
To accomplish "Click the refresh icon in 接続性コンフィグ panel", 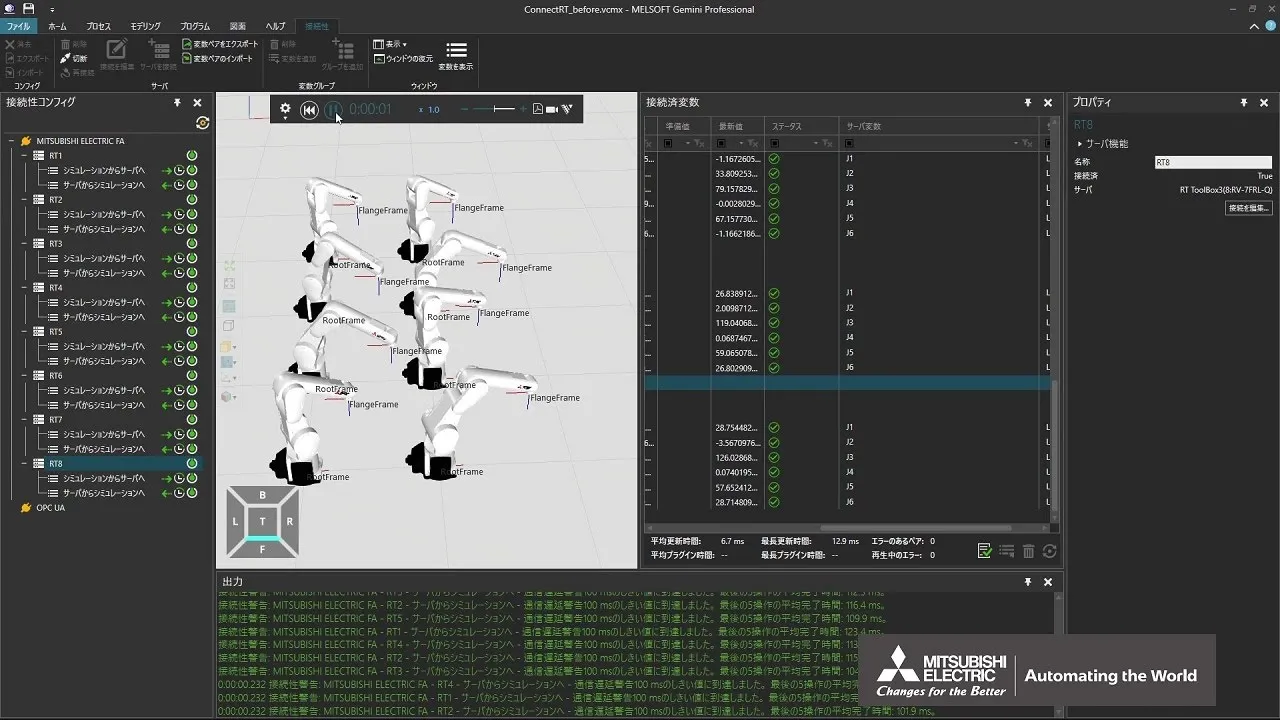I will 203,123.
